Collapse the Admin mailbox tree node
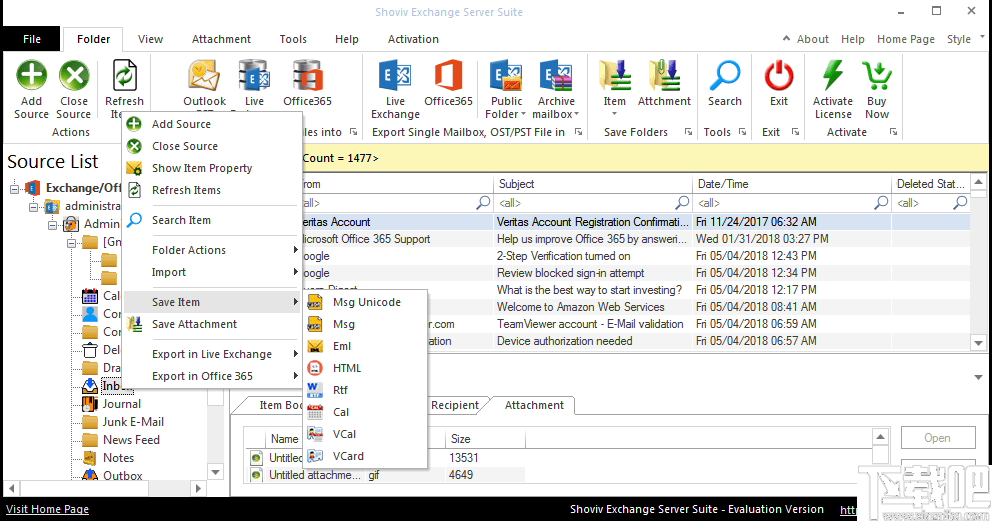The image size is (993, 521). pos(53,224)
